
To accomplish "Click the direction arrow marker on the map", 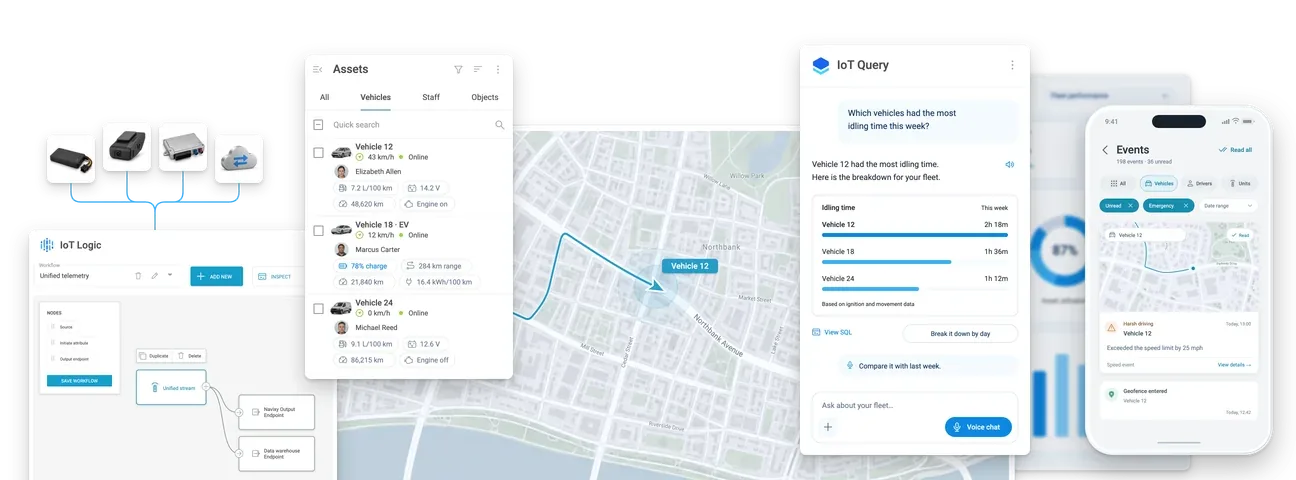I will point(654,285).
